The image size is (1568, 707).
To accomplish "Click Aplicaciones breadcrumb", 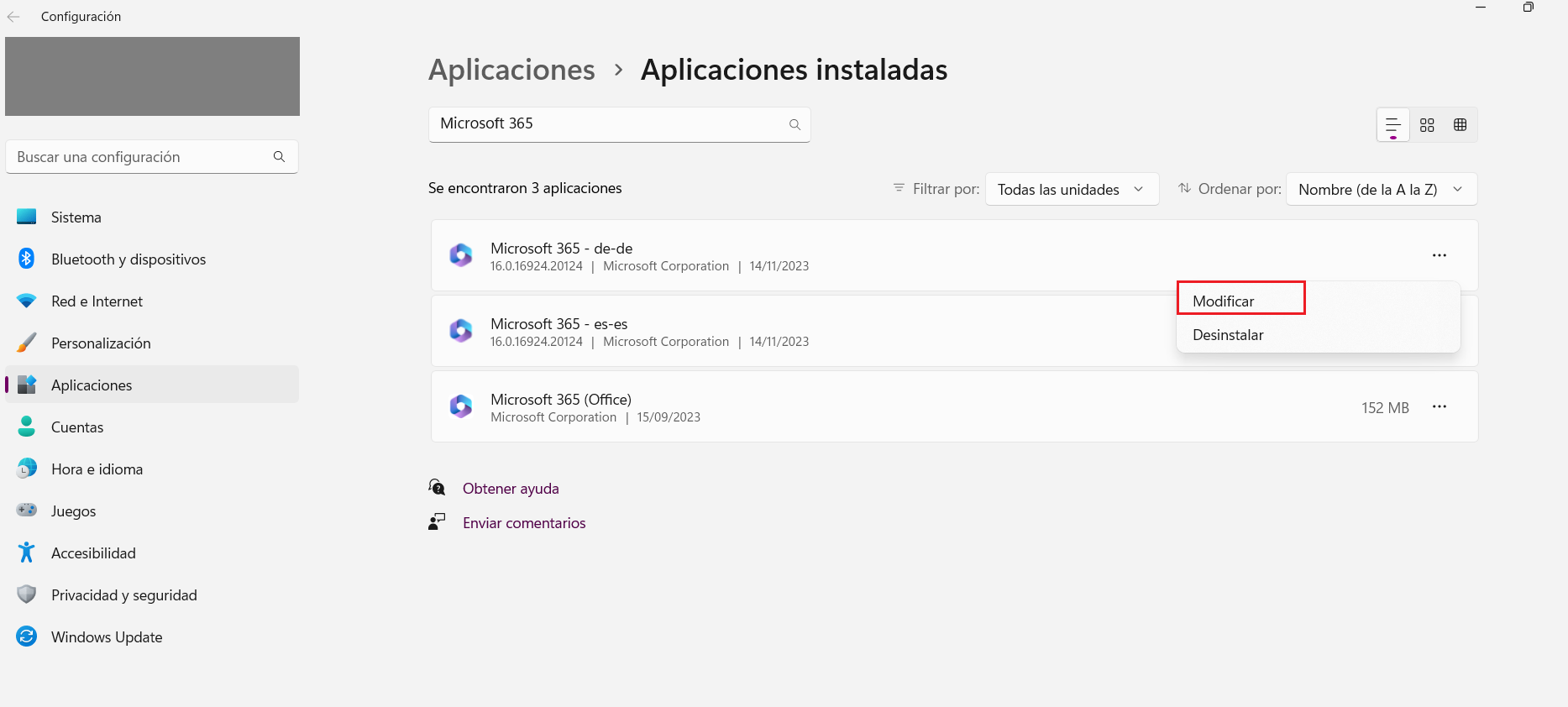I will click(x=511, y=70).
